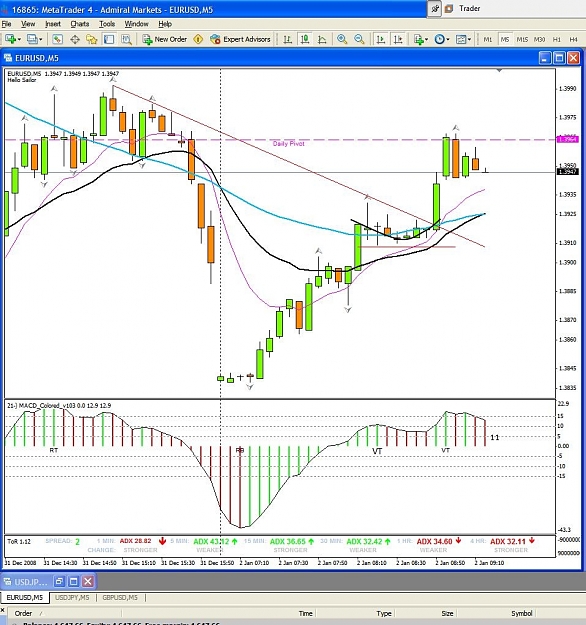Click the Profiles toolbar icon
Viewport: 586px width, 625px height.
tap(32, 39)
